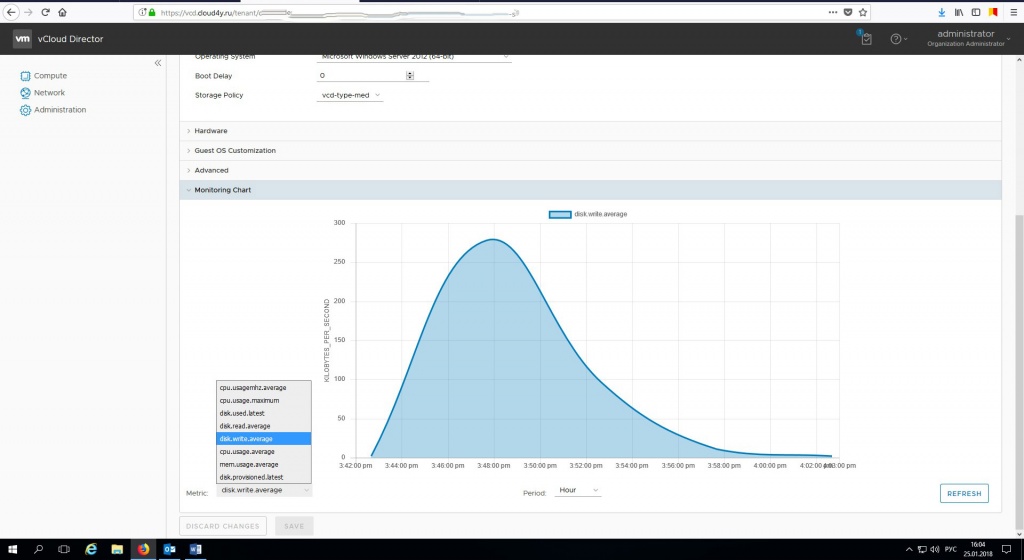Collapse the Monitoring Chart section

[x=222, y=190]
